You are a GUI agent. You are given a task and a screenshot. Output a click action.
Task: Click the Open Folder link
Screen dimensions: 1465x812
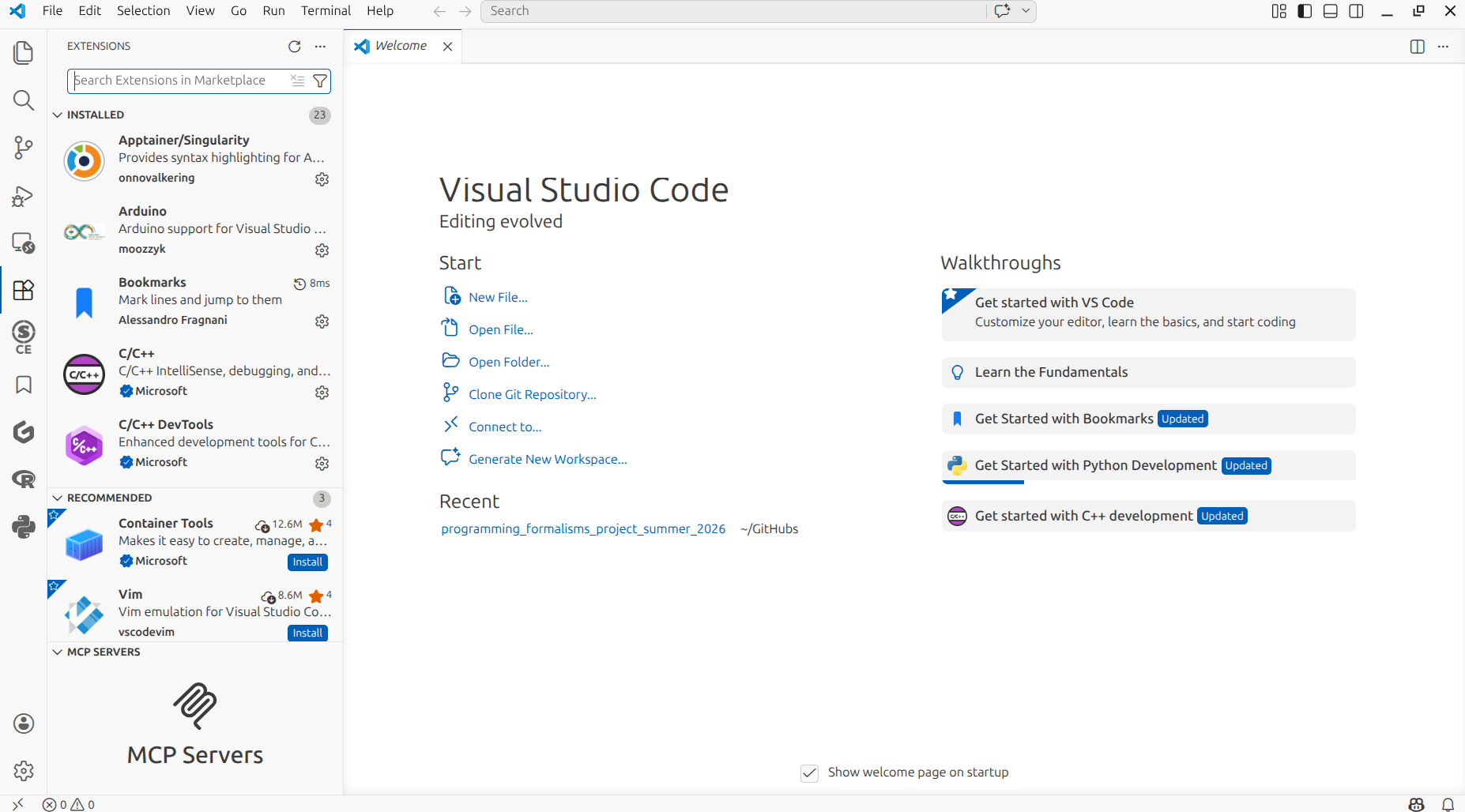point(509,363)
